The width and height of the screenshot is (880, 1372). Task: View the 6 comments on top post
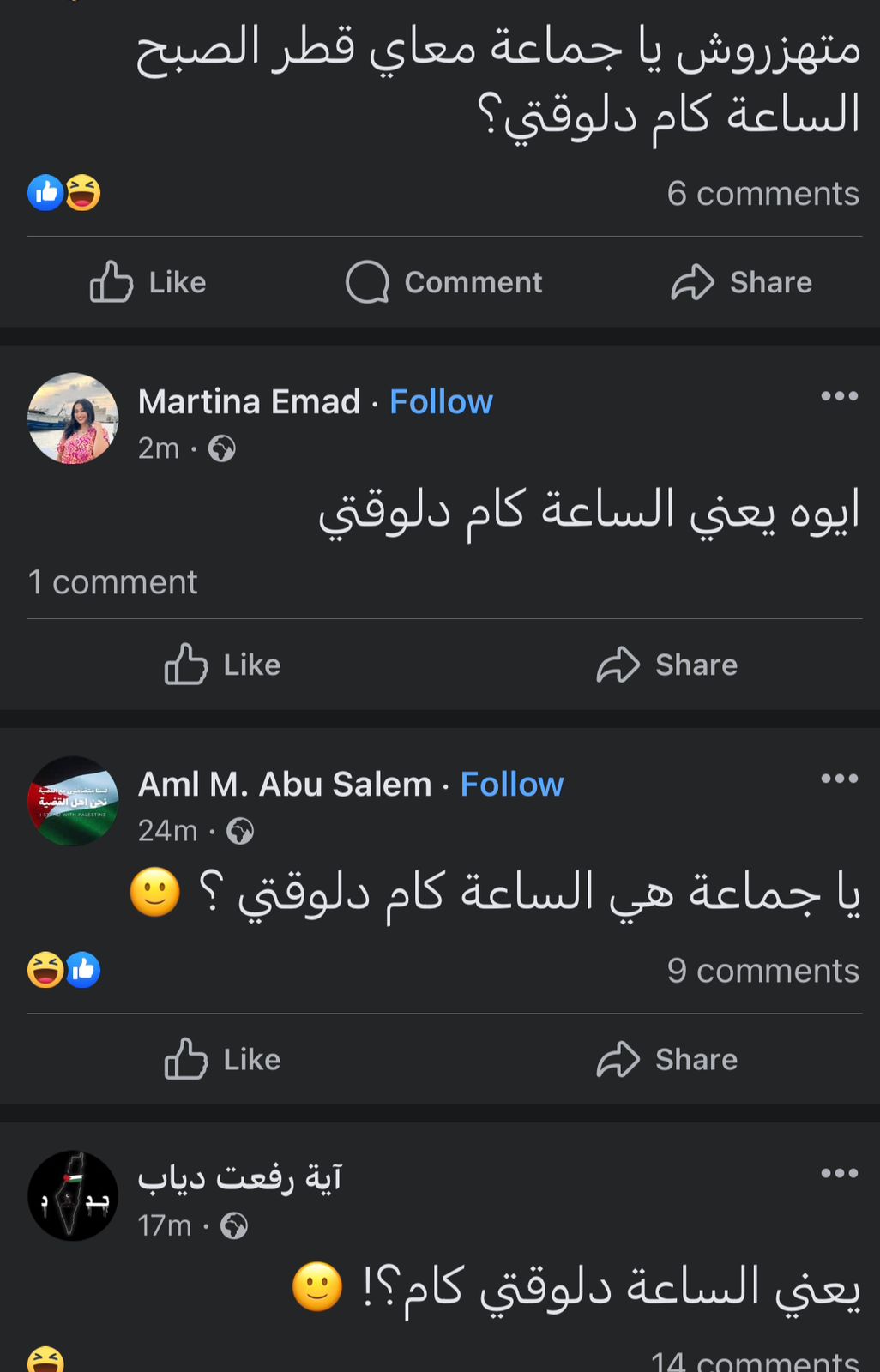(762, 194)
